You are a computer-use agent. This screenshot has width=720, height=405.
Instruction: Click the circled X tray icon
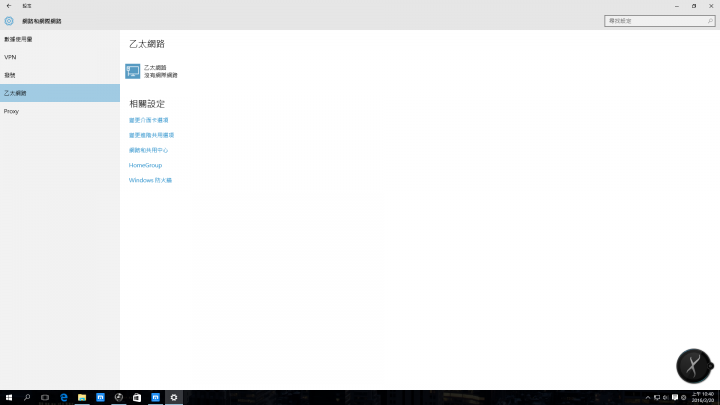683,398
